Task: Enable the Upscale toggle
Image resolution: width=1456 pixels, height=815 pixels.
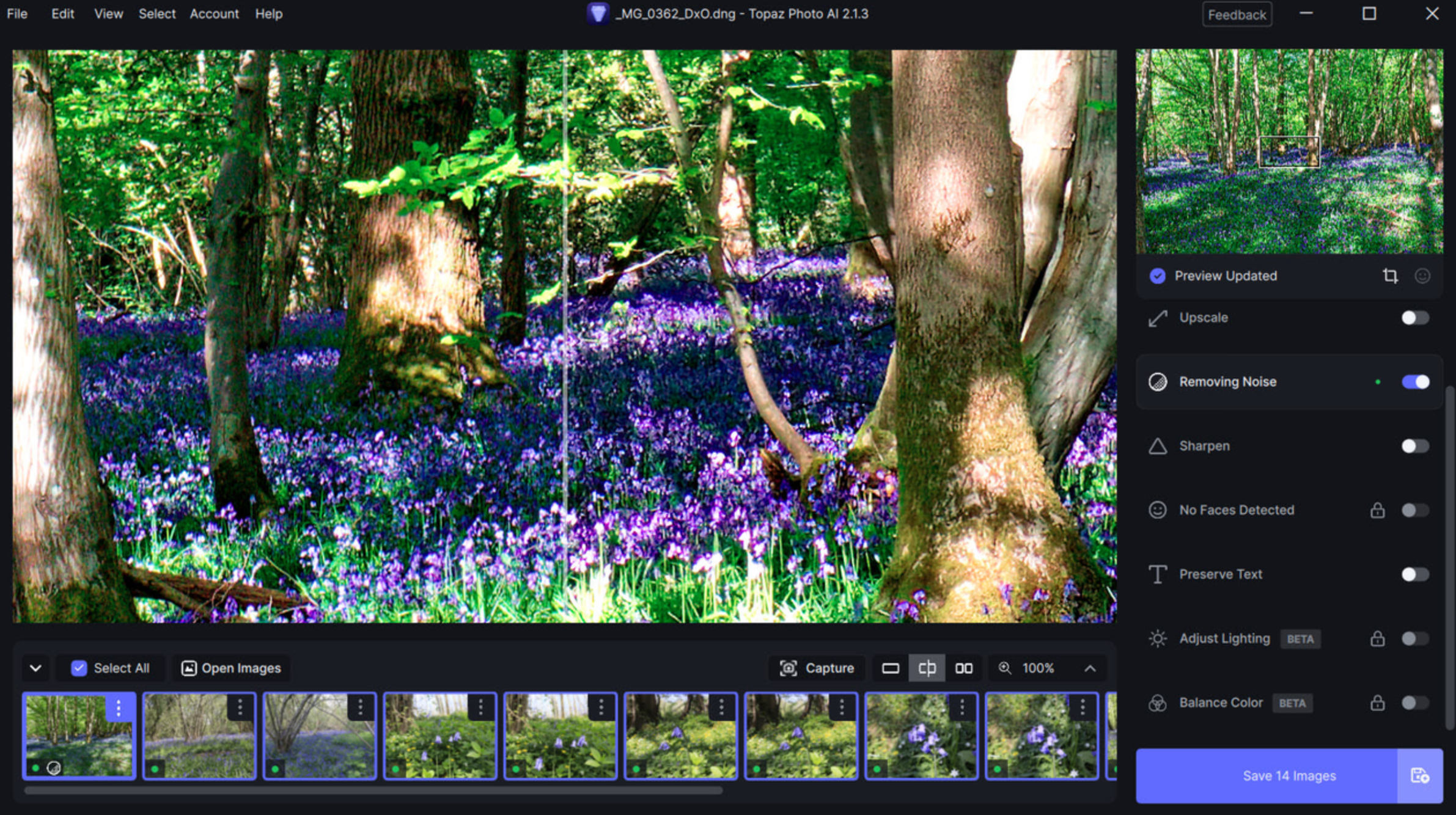Action: 1414,318
